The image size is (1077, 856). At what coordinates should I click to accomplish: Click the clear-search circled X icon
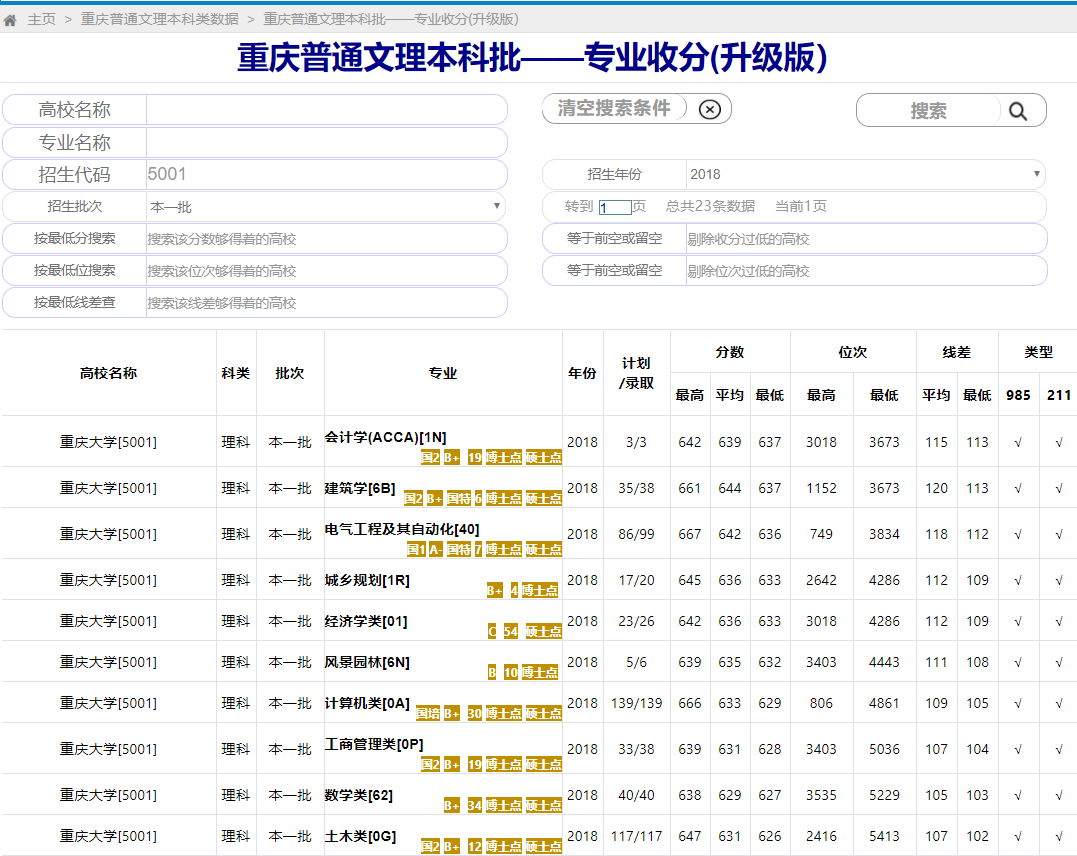coord(710,109)
